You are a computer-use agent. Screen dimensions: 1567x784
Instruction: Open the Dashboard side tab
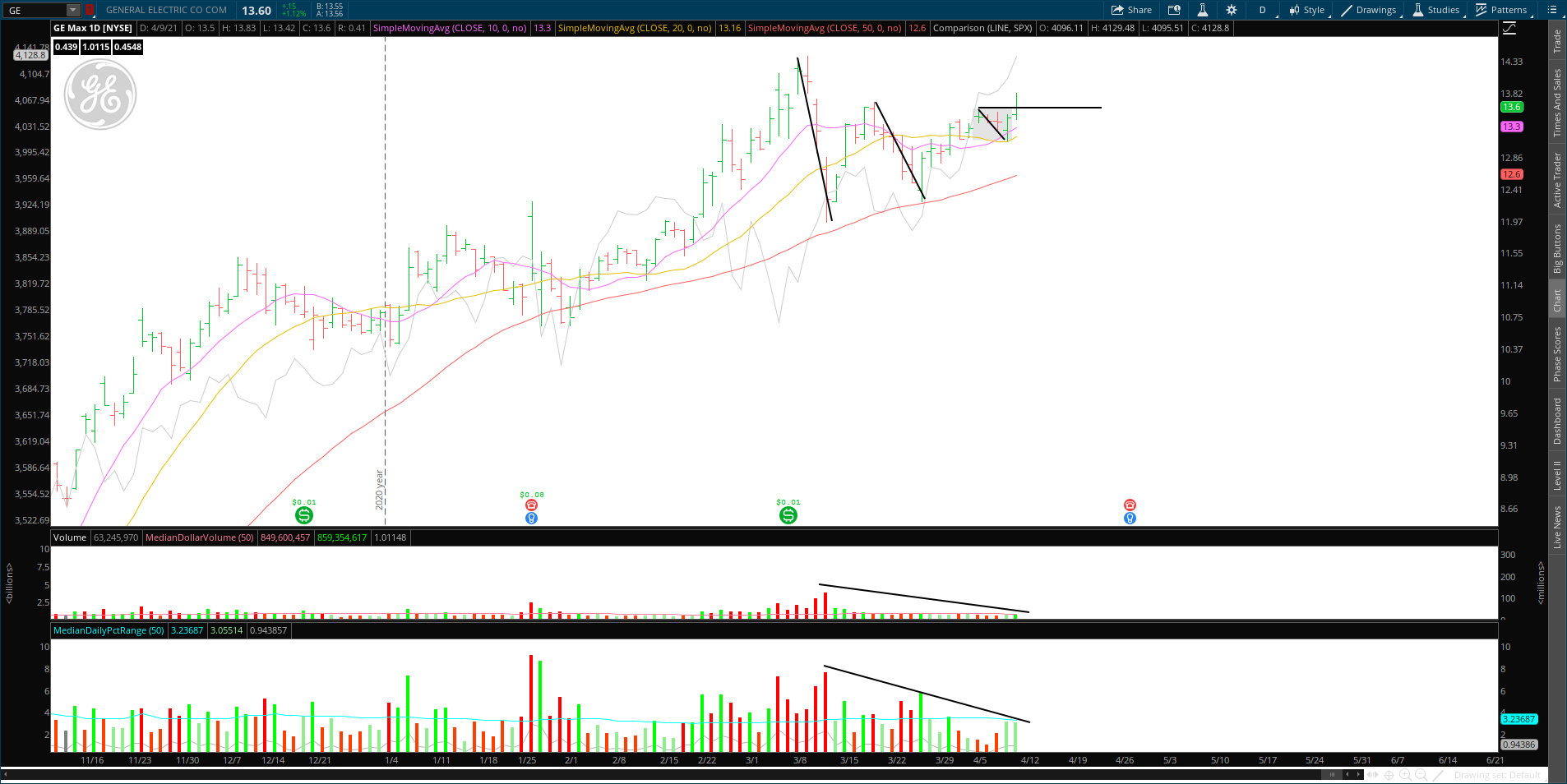[x=1557, y=422]
